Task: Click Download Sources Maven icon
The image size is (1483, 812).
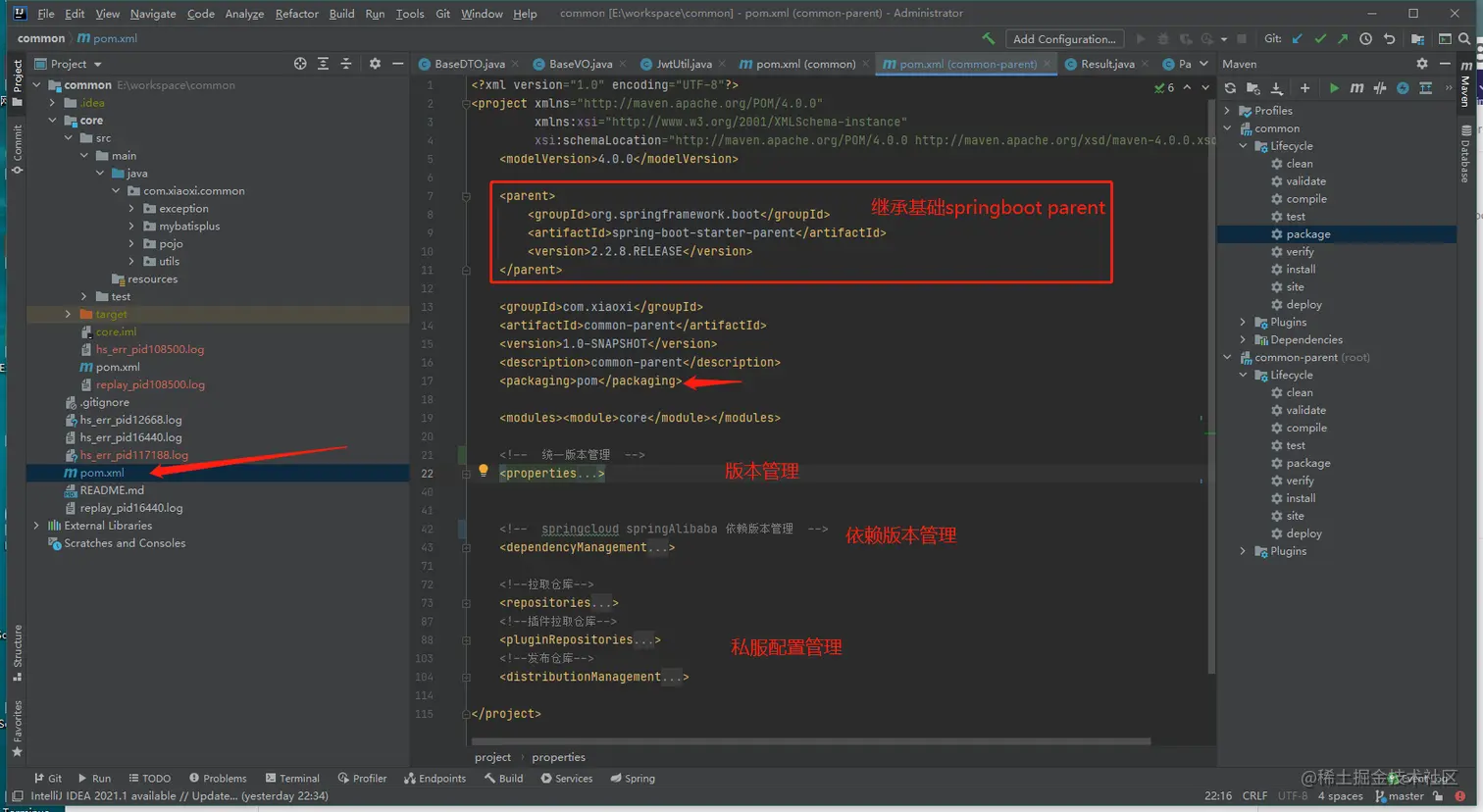Action: [1276, 88]
